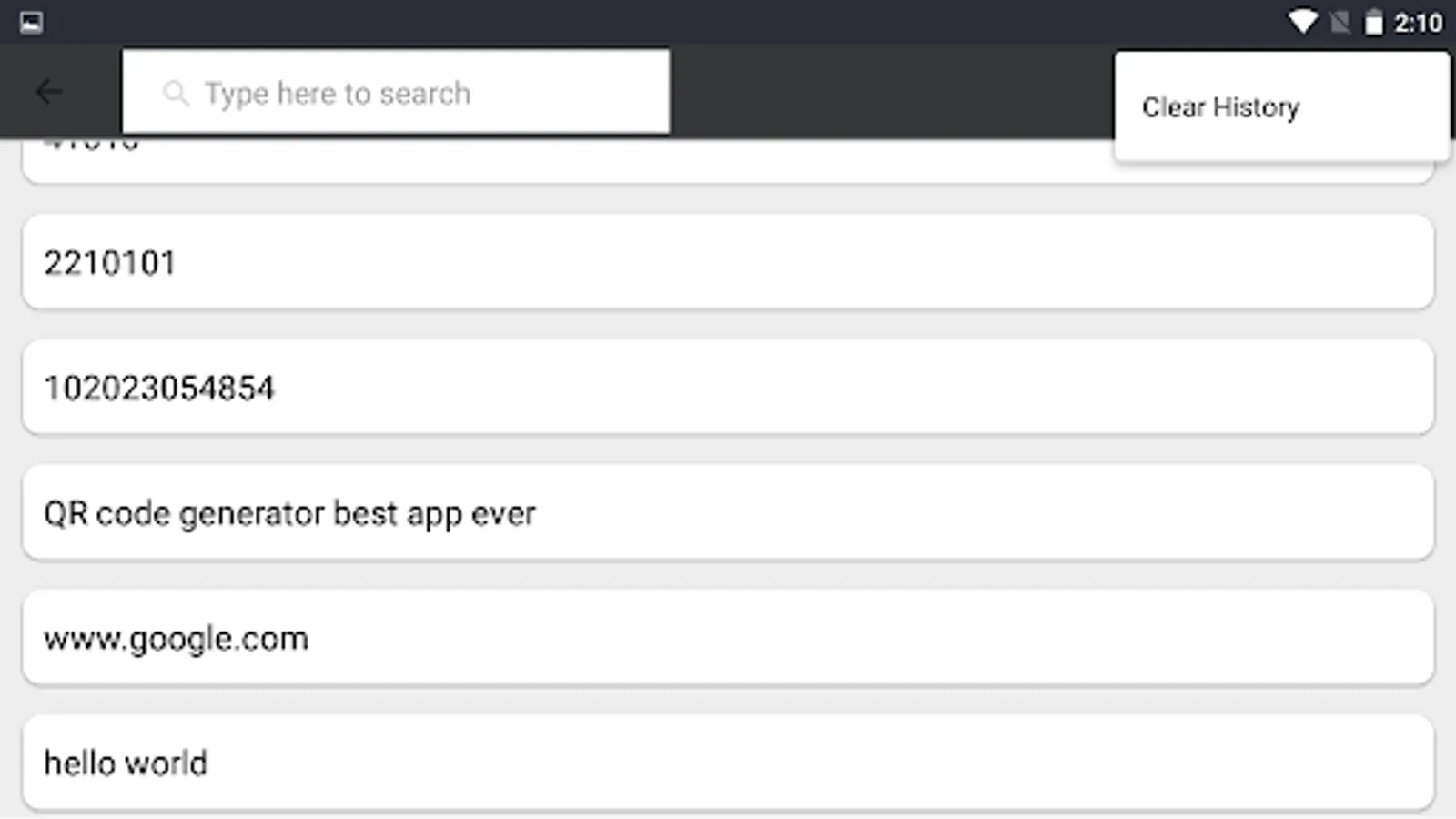
Task: Tap the 2:10 clock display
Action: (1418, 22)
